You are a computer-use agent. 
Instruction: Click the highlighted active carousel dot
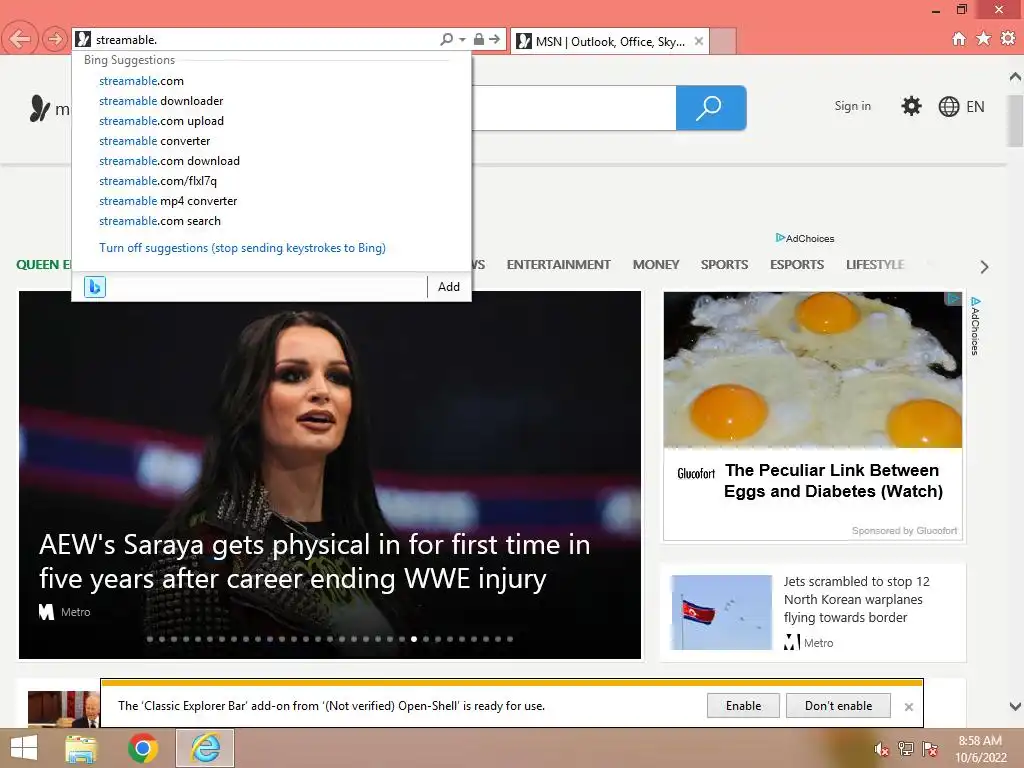414,639
